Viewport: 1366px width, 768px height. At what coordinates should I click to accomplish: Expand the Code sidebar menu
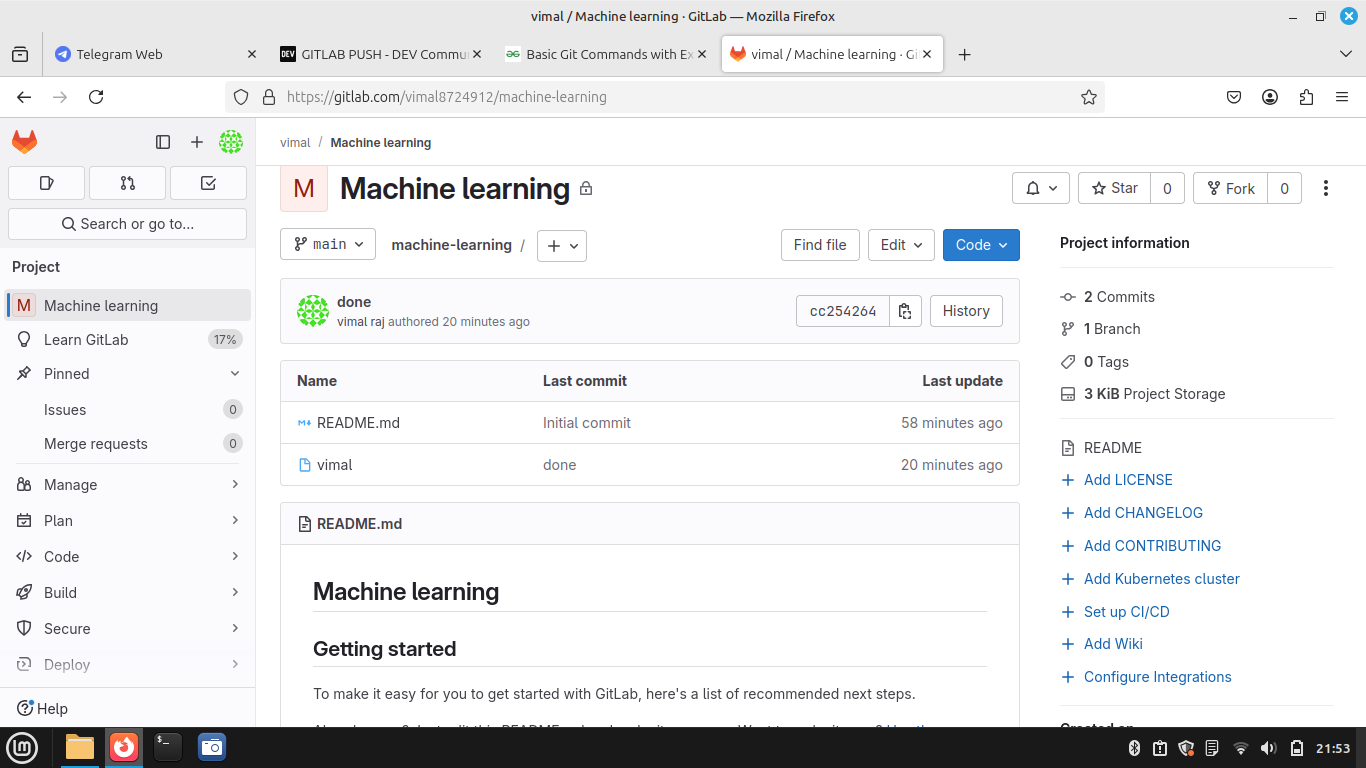[x=127, y=557]
